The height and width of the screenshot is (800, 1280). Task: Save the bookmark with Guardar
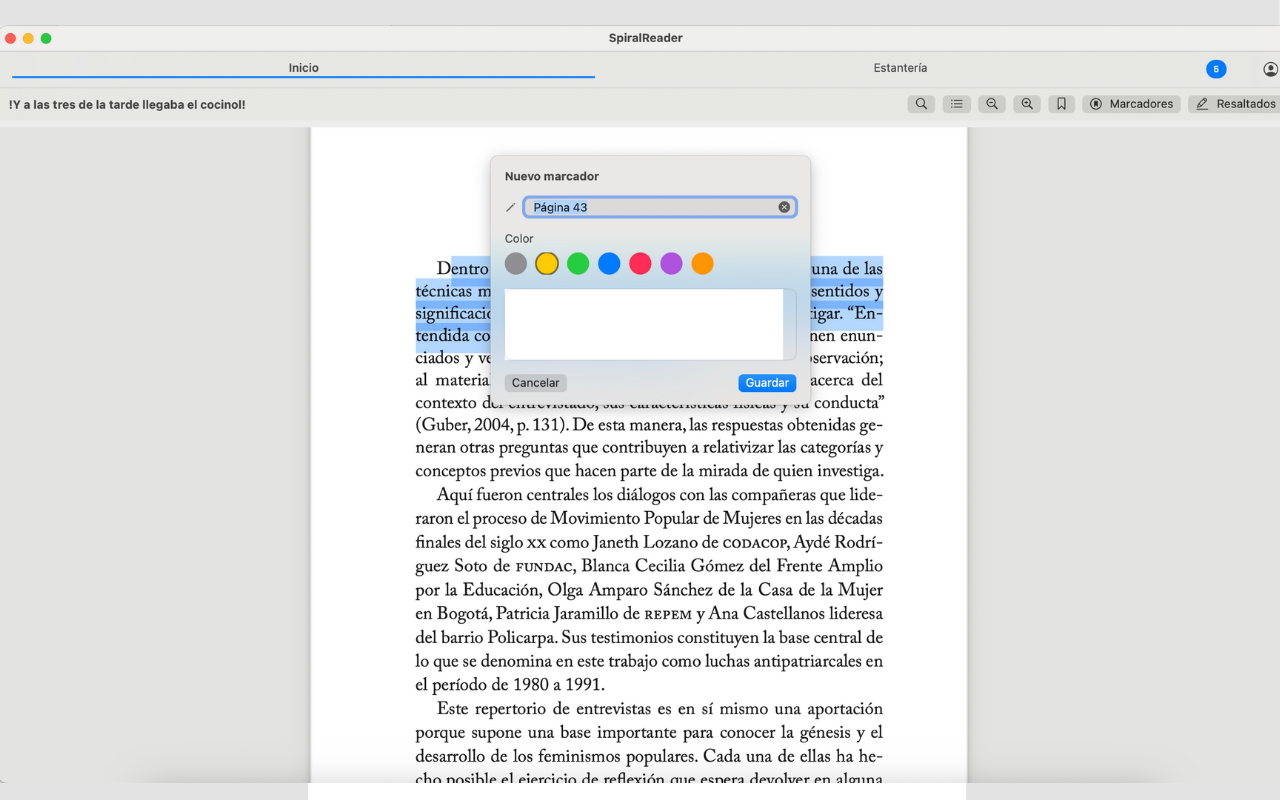(767, 383)
